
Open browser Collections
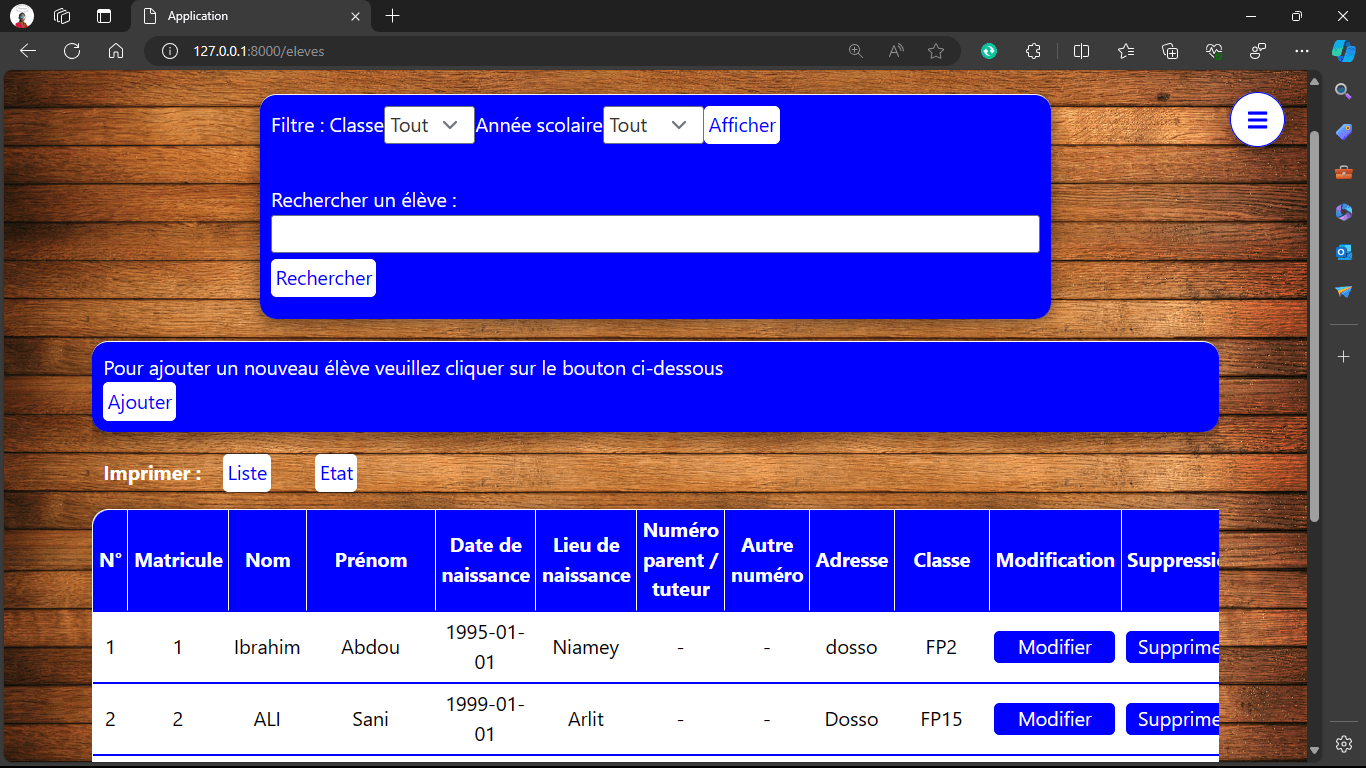1170,51
